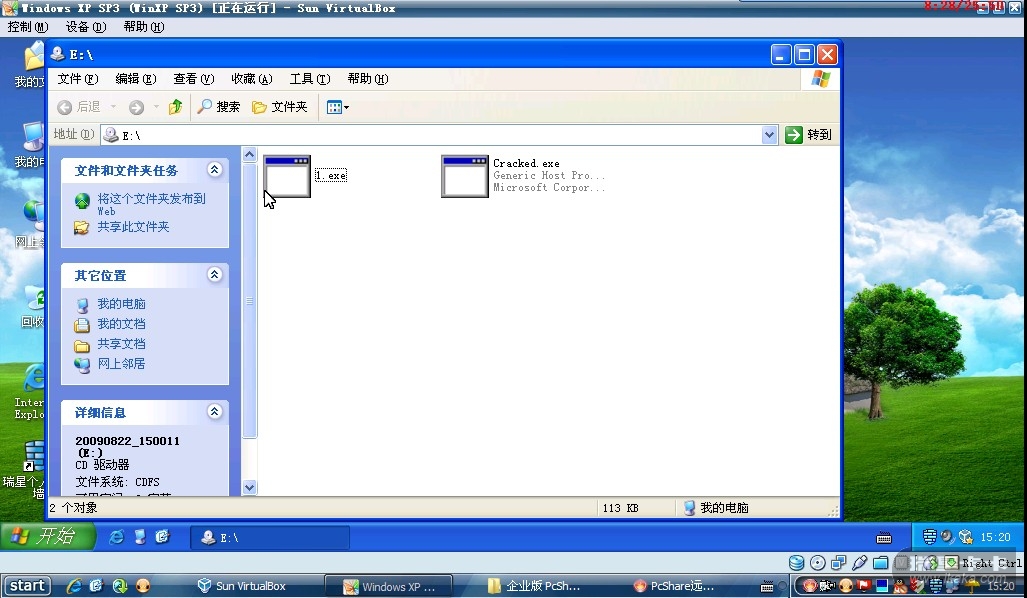Viewport: 1027px width, 598px height.
Task: Open Shared Documents (共享文档) link
Action: click(121, 344)
